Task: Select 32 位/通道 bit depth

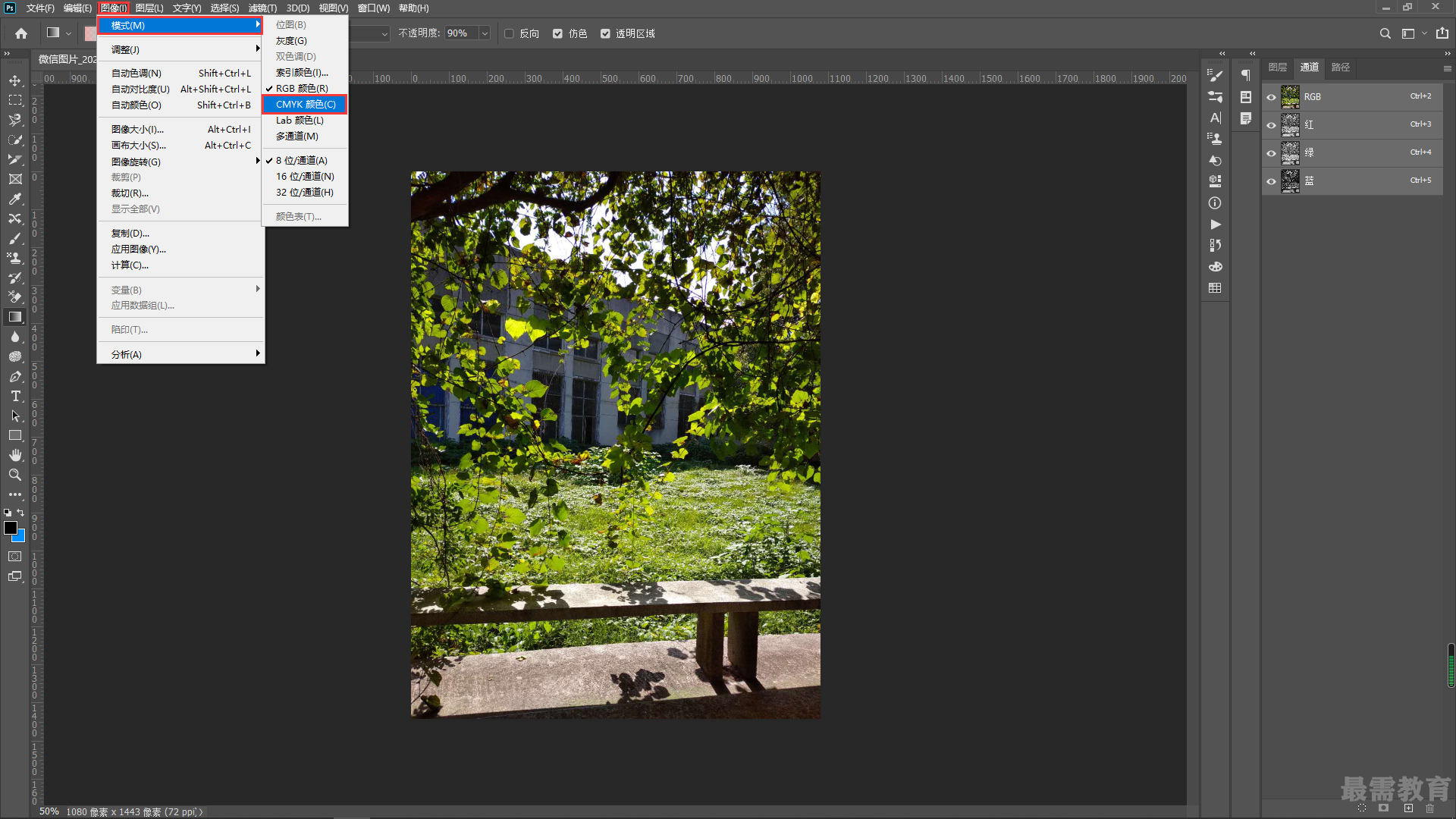Action: click(305, 193)
